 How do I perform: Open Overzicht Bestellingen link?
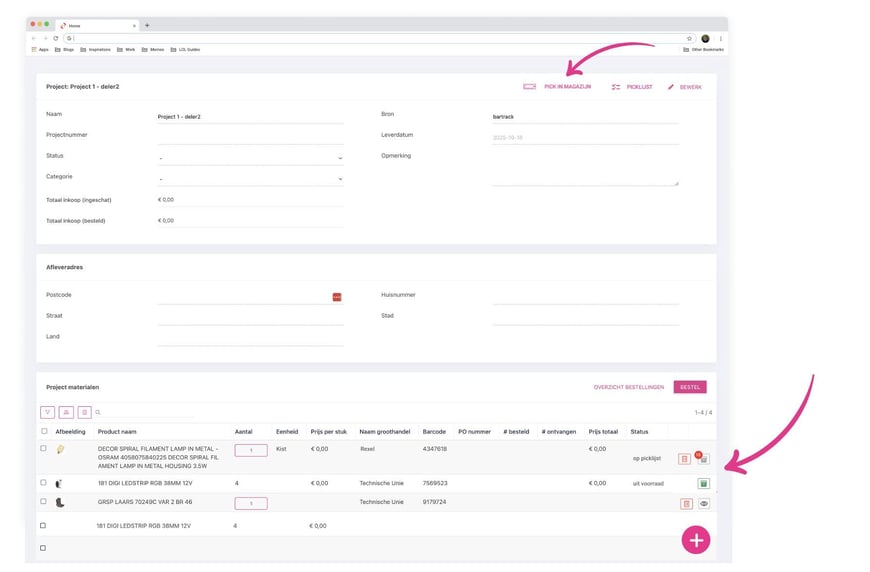coord(628,387)
